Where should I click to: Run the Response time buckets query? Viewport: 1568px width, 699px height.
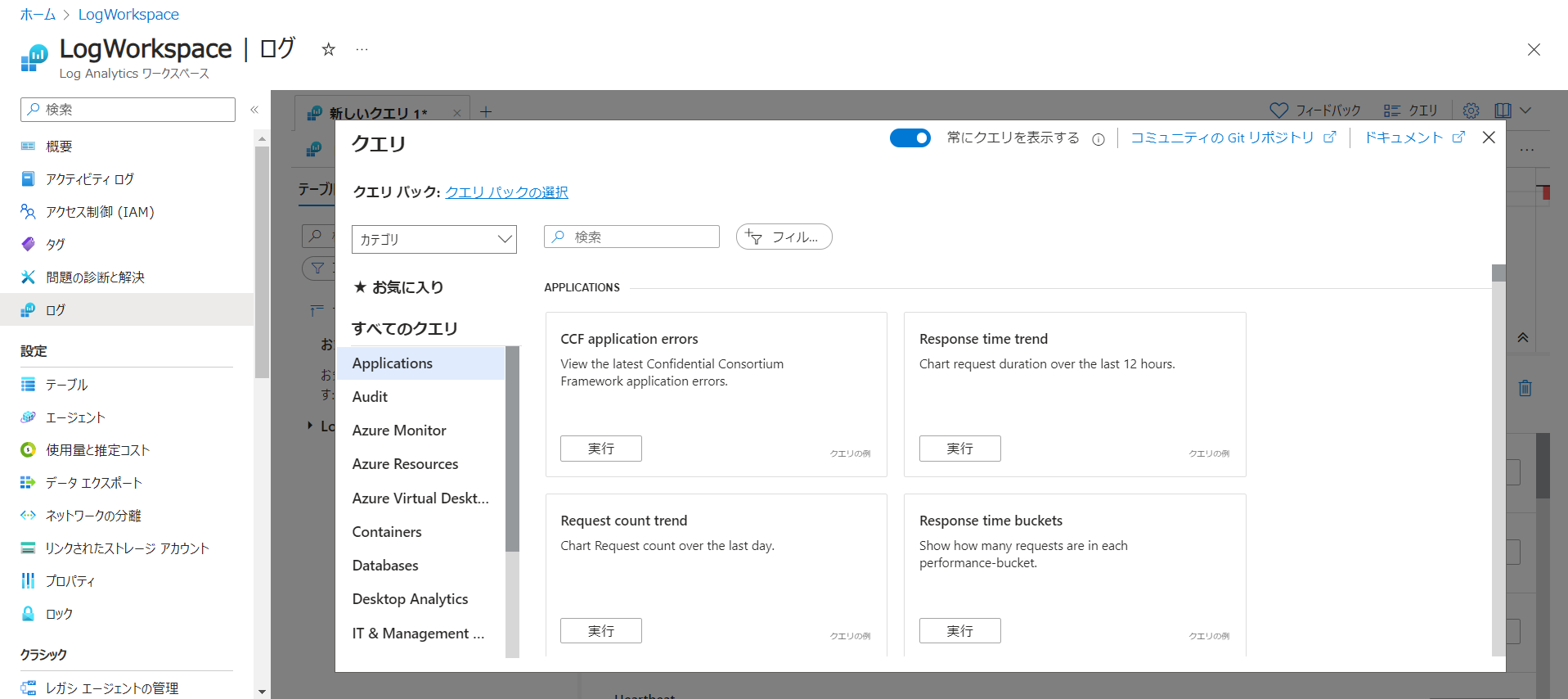(x=959, y=631)
